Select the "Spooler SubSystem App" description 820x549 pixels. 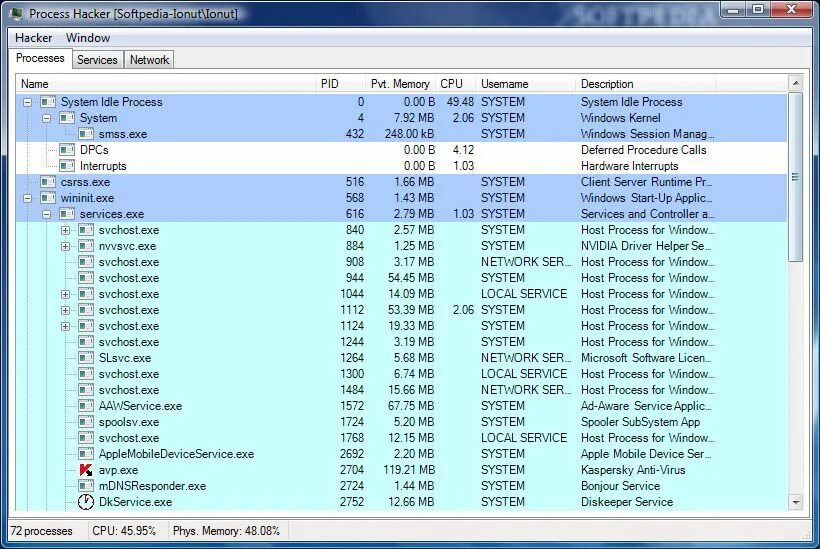(x=640, y=422)
